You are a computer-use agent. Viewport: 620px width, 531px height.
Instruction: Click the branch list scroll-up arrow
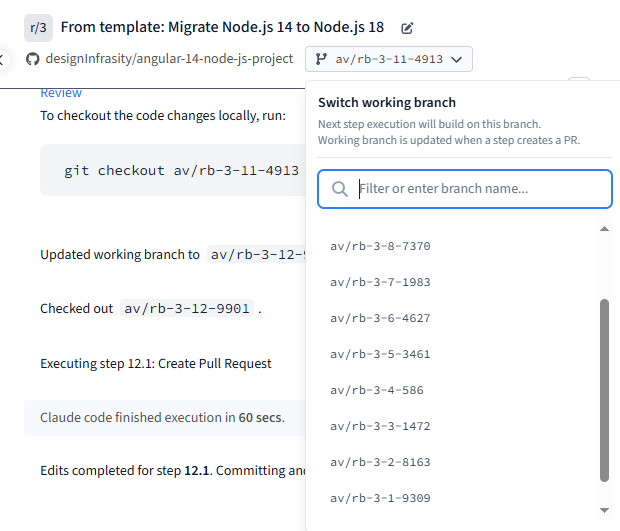pyautogui.click(x=604, y=229)
